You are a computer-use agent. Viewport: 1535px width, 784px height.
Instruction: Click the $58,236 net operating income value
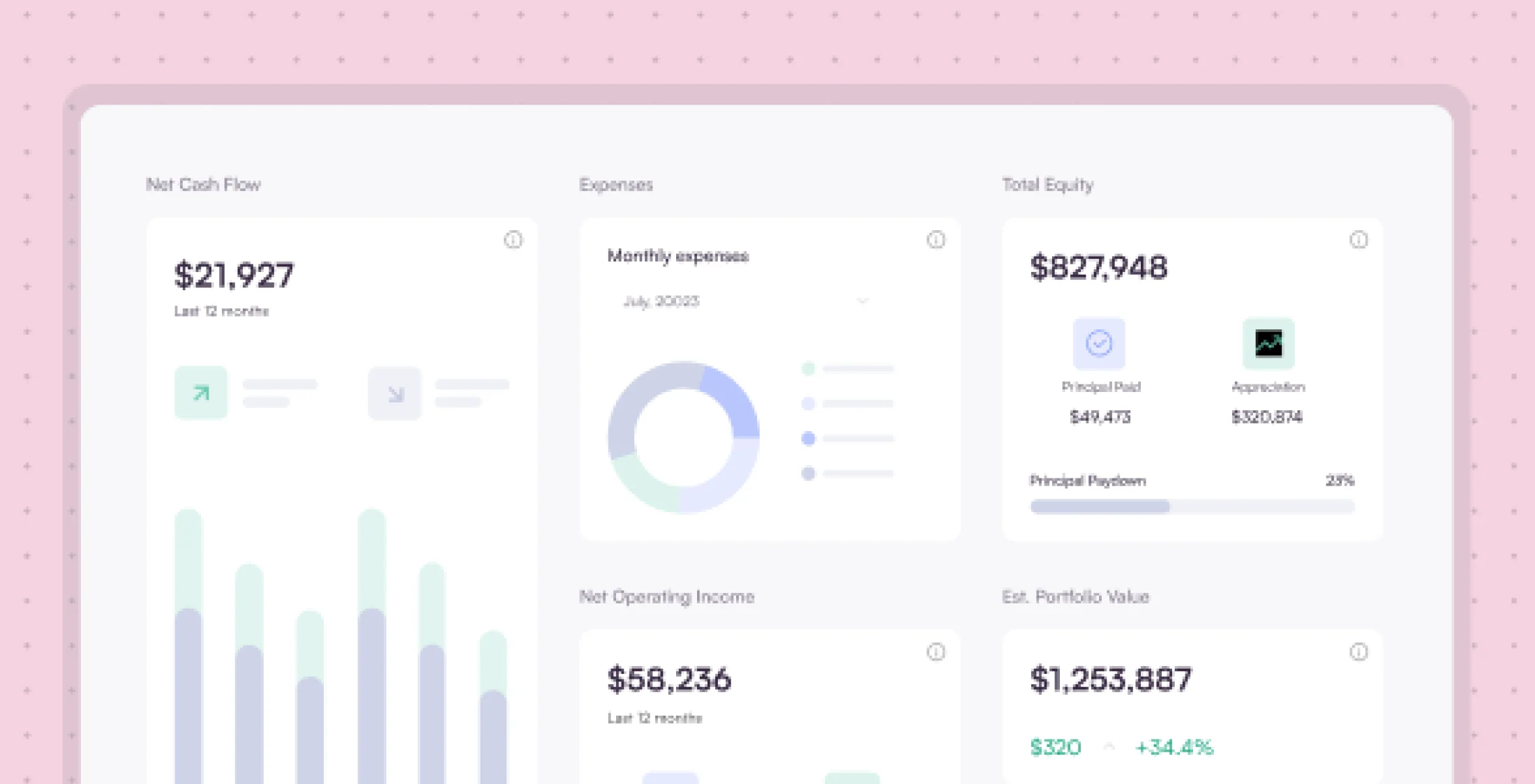[x=669, y=679]
